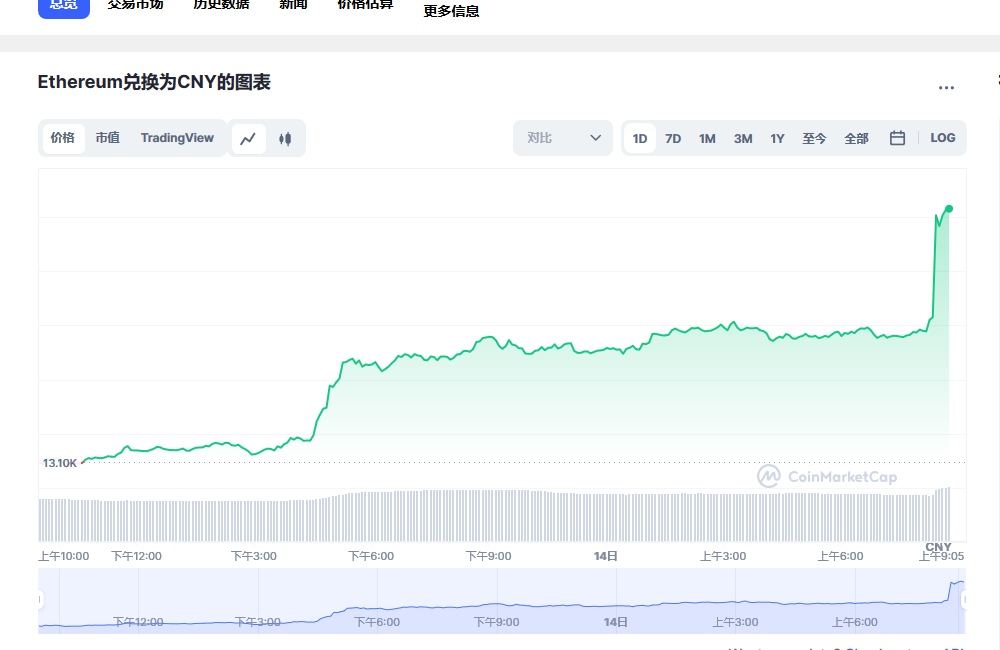Select the 3M time range

743,138
